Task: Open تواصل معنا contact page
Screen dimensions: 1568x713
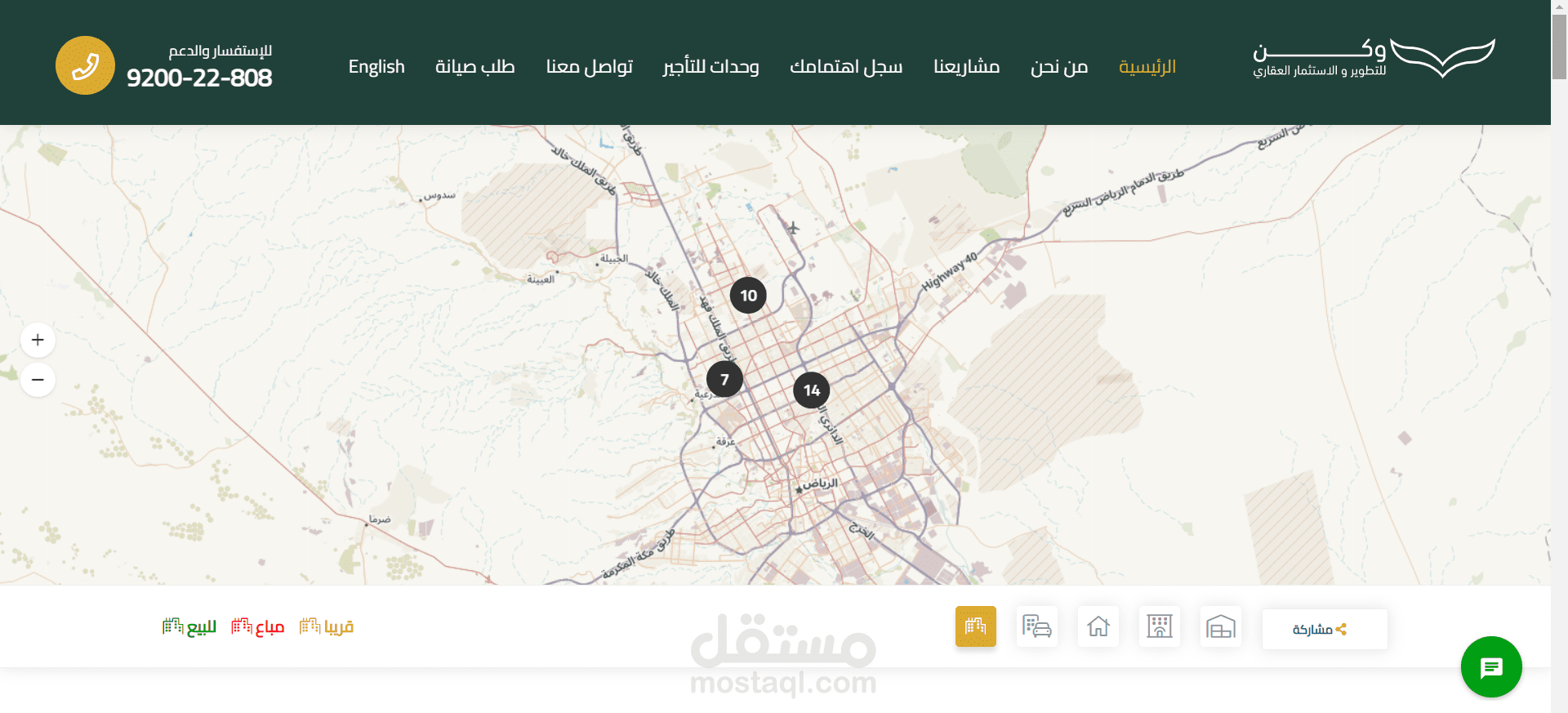Action: coord(590,66)
